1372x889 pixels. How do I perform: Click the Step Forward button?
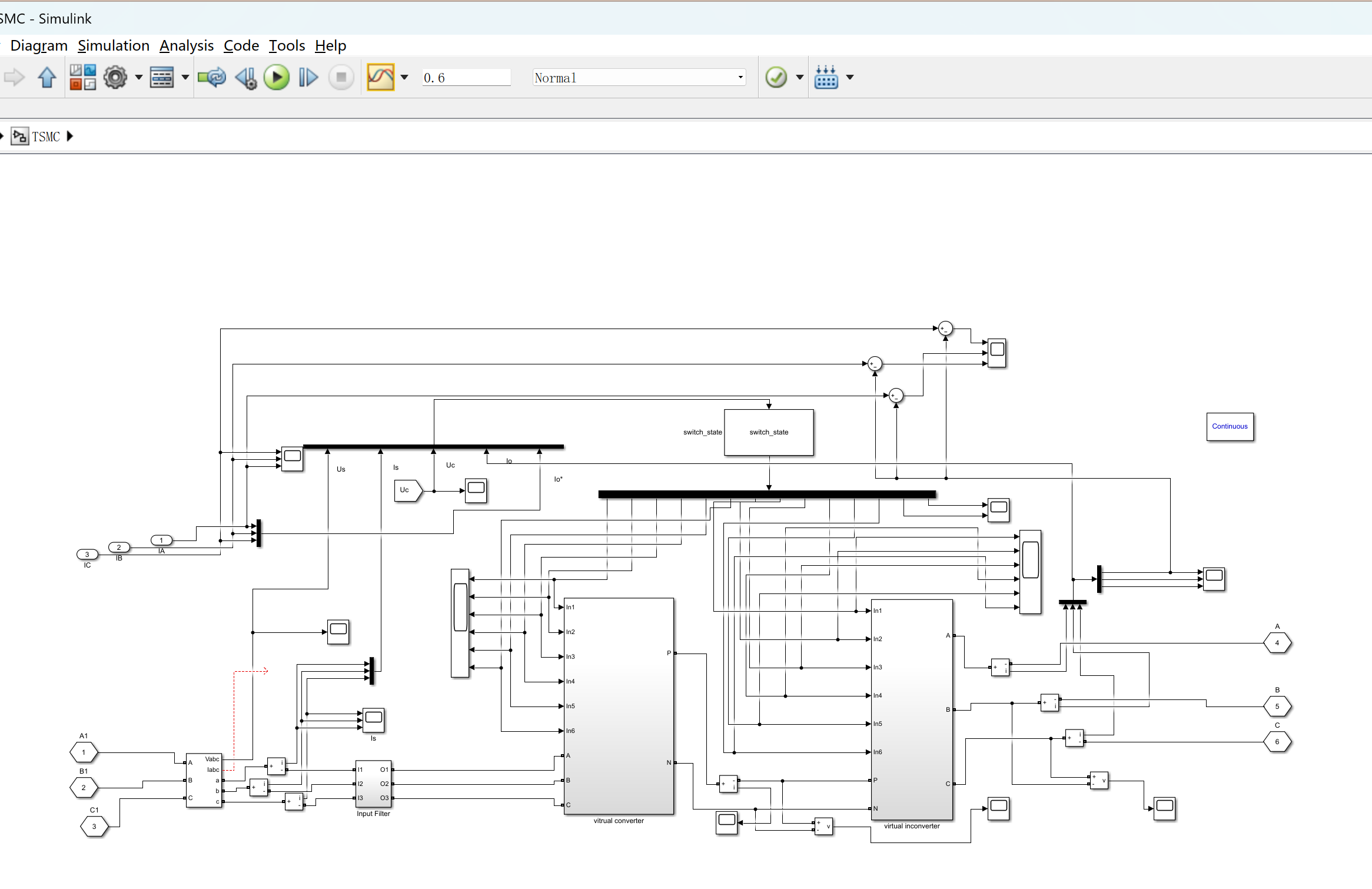coord(308,77)
